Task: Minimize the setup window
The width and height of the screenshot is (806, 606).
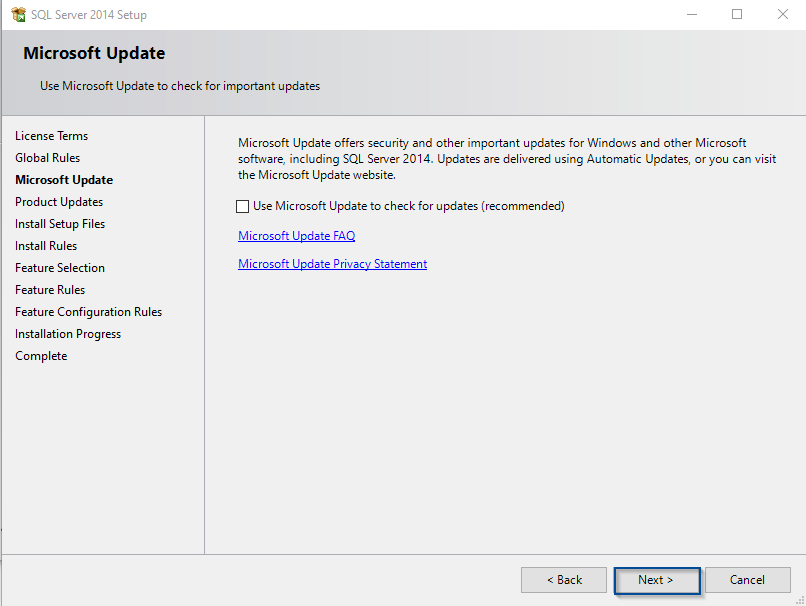Action: [x=691, y=15]
